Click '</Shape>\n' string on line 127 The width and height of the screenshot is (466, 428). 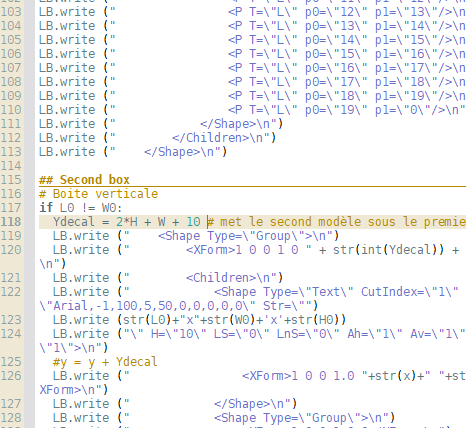249,404
